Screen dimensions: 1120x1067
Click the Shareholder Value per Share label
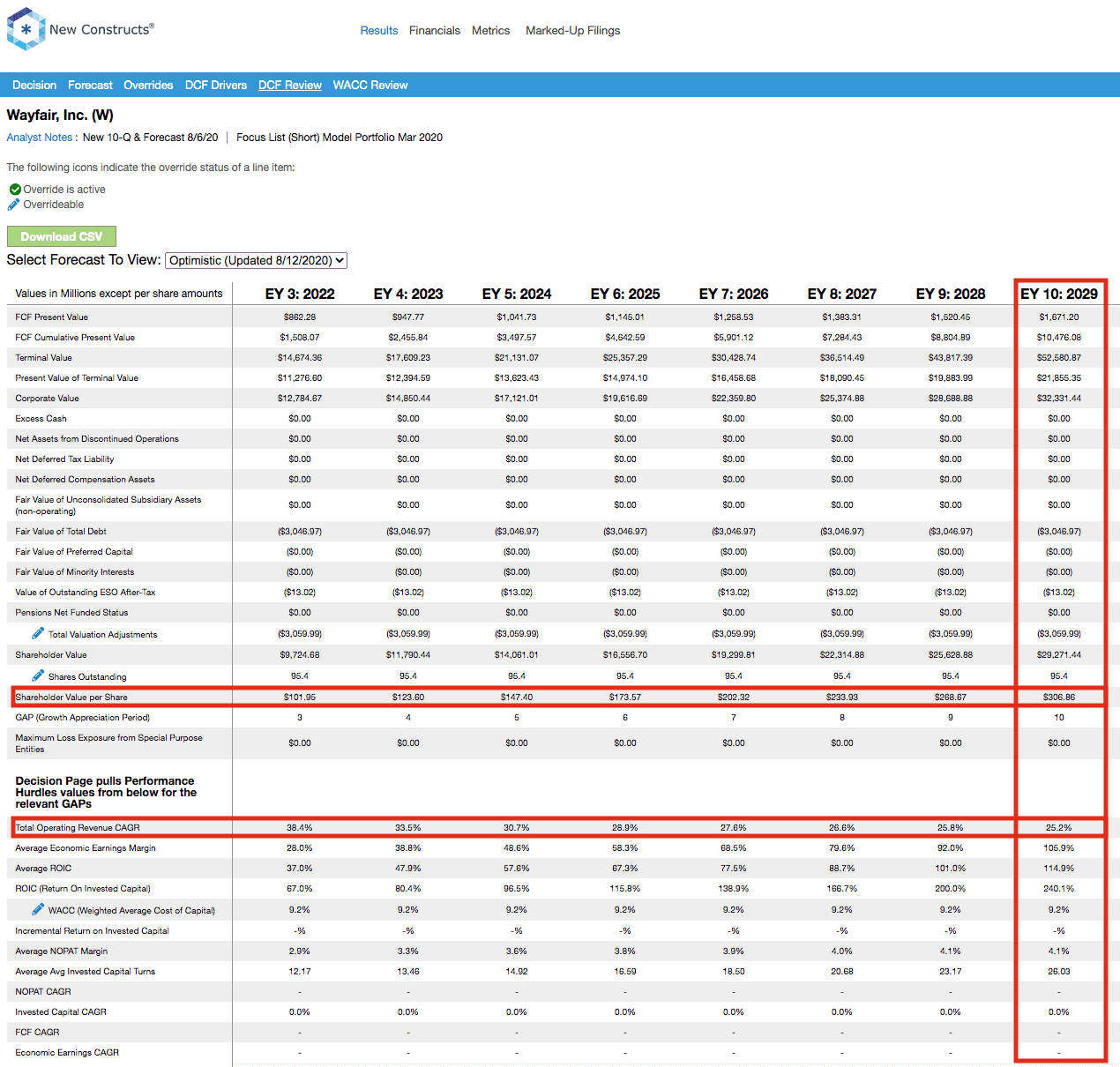[x=71, y=697]
